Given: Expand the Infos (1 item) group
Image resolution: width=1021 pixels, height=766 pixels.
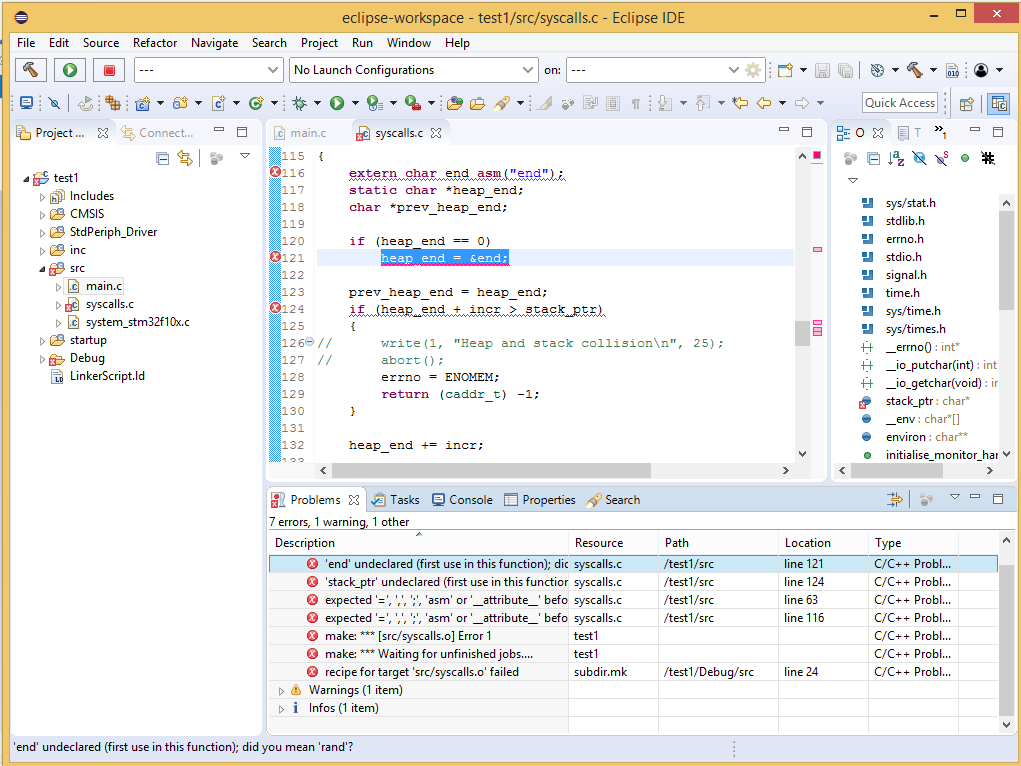Looking at the screenshot, I should click(x=281, y=709).
